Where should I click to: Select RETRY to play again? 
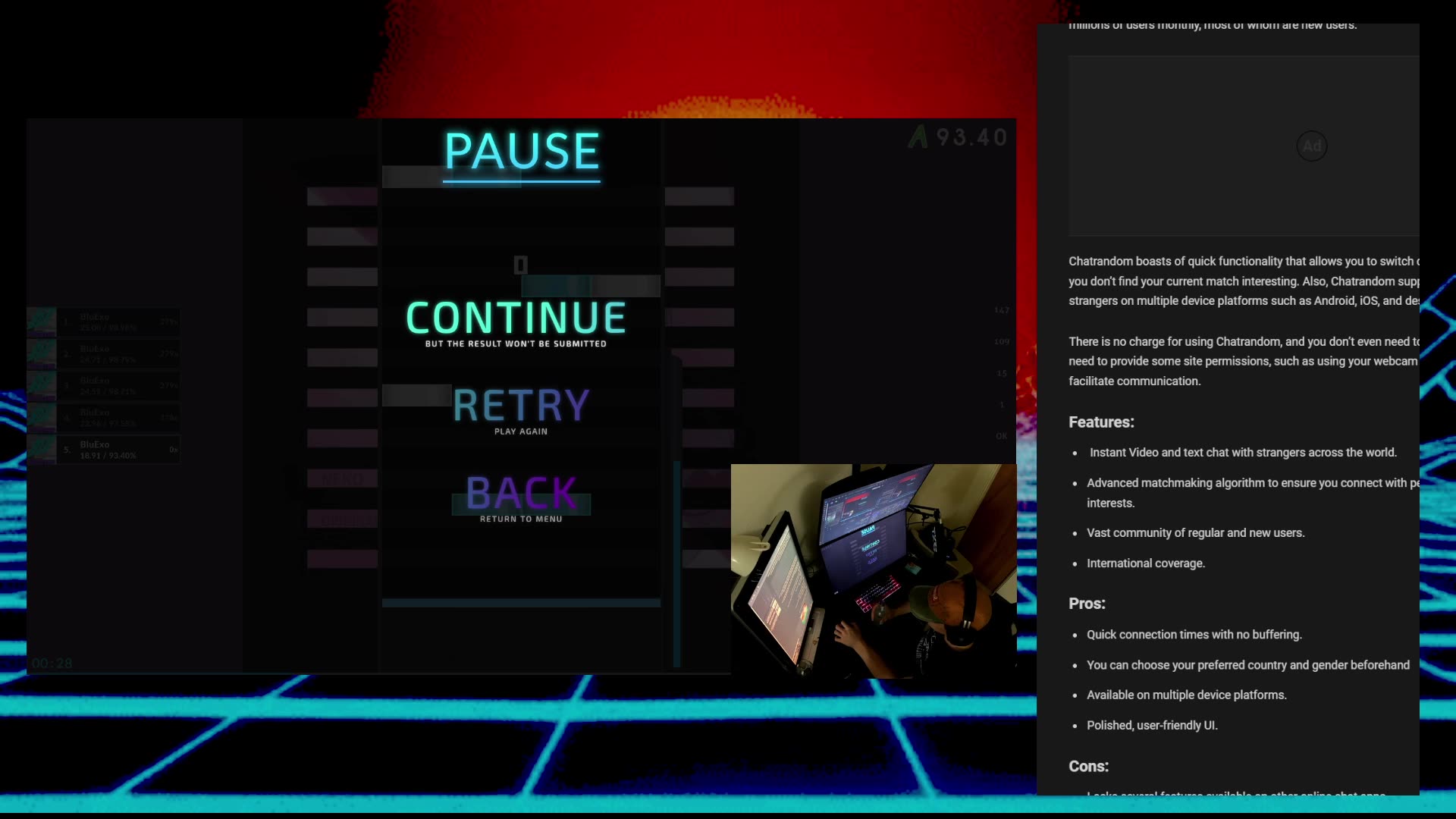click(521, 406)
